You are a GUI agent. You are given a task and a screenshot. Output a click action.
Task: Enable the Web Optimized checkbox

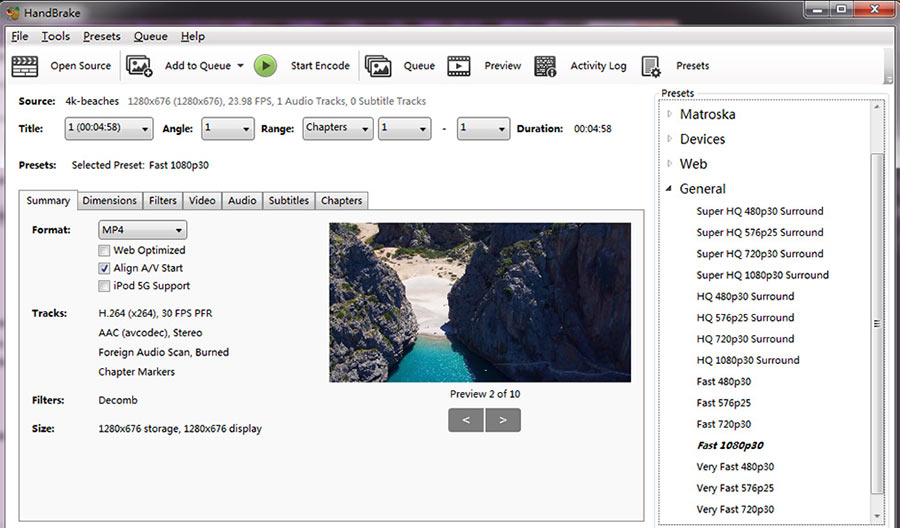coord(104,250)
